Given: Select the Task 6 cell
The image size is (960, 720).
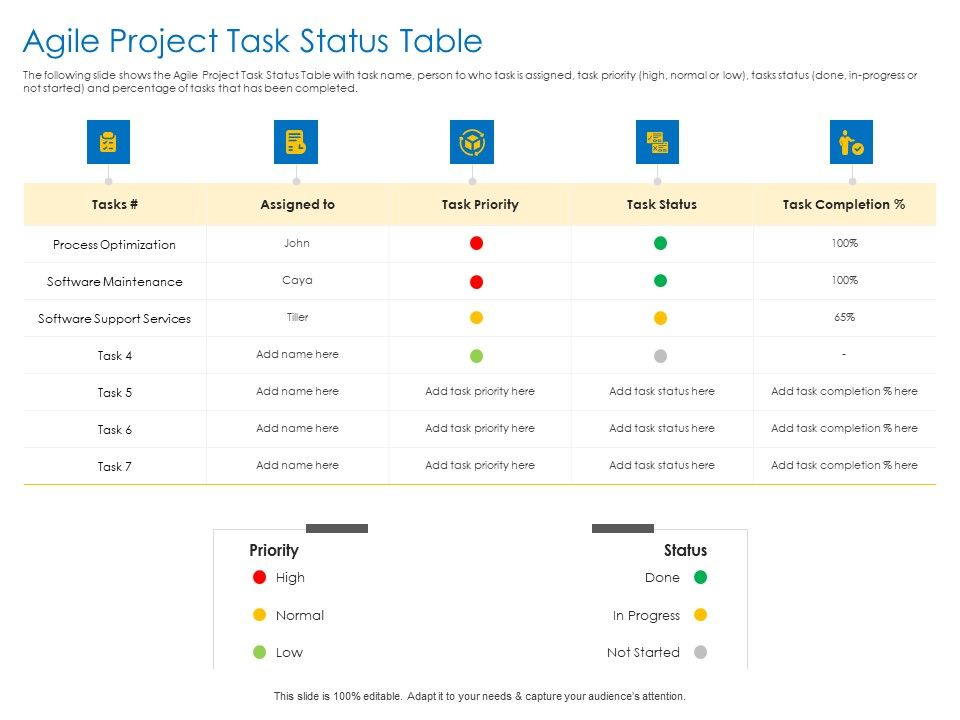Looking at the screenshot, I should point(114,430).
